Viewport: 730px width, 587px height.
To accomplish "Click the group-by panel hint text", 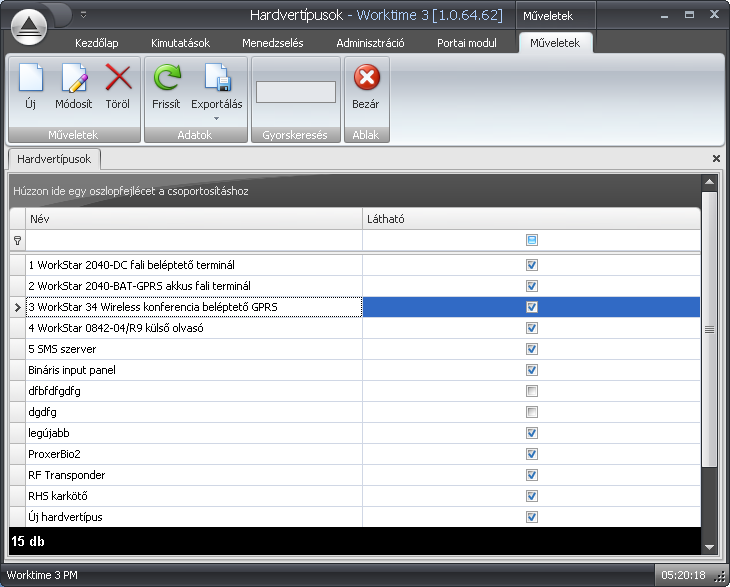I will [x=131, y=191].
